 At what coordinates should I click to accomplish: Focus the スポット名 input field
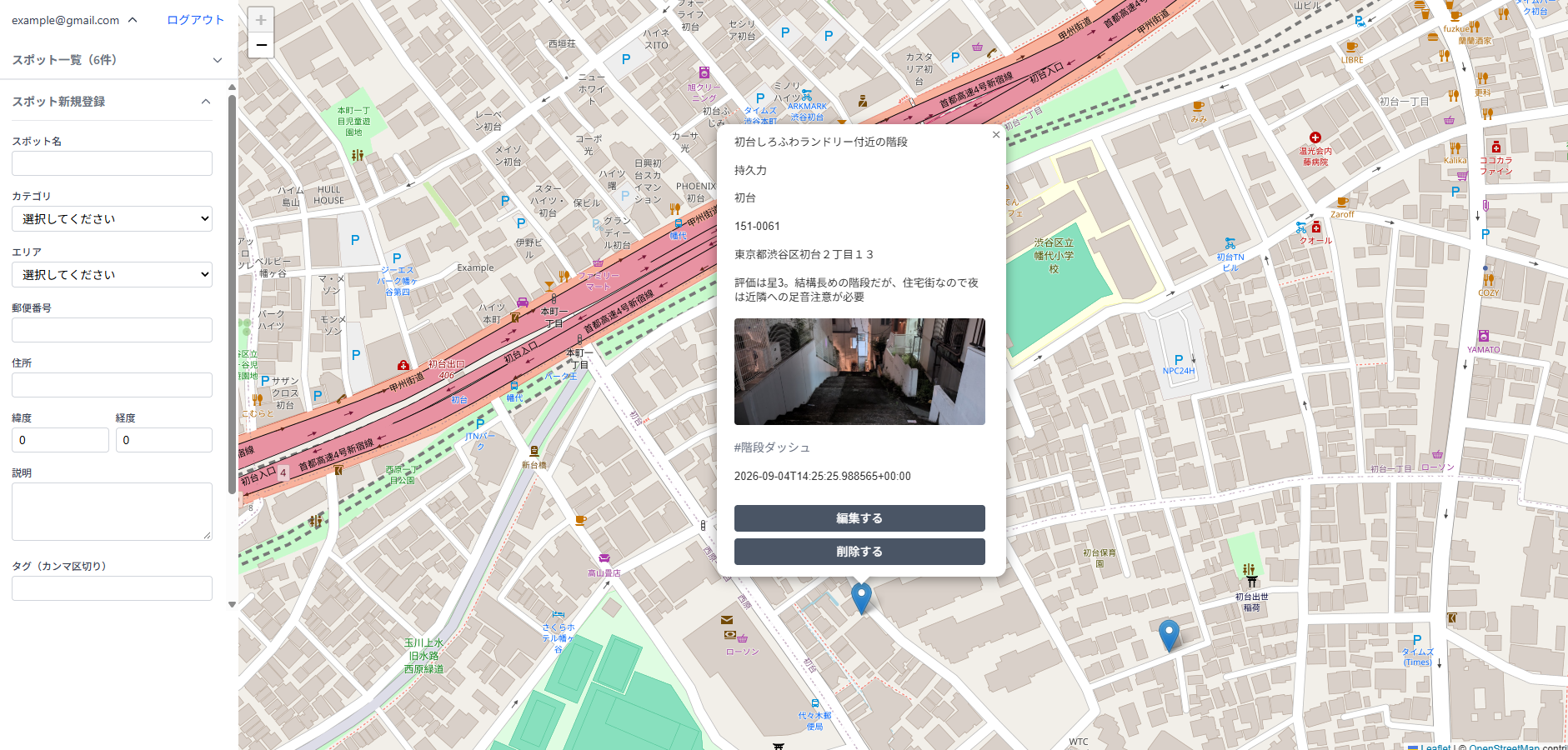click(112, 163)
